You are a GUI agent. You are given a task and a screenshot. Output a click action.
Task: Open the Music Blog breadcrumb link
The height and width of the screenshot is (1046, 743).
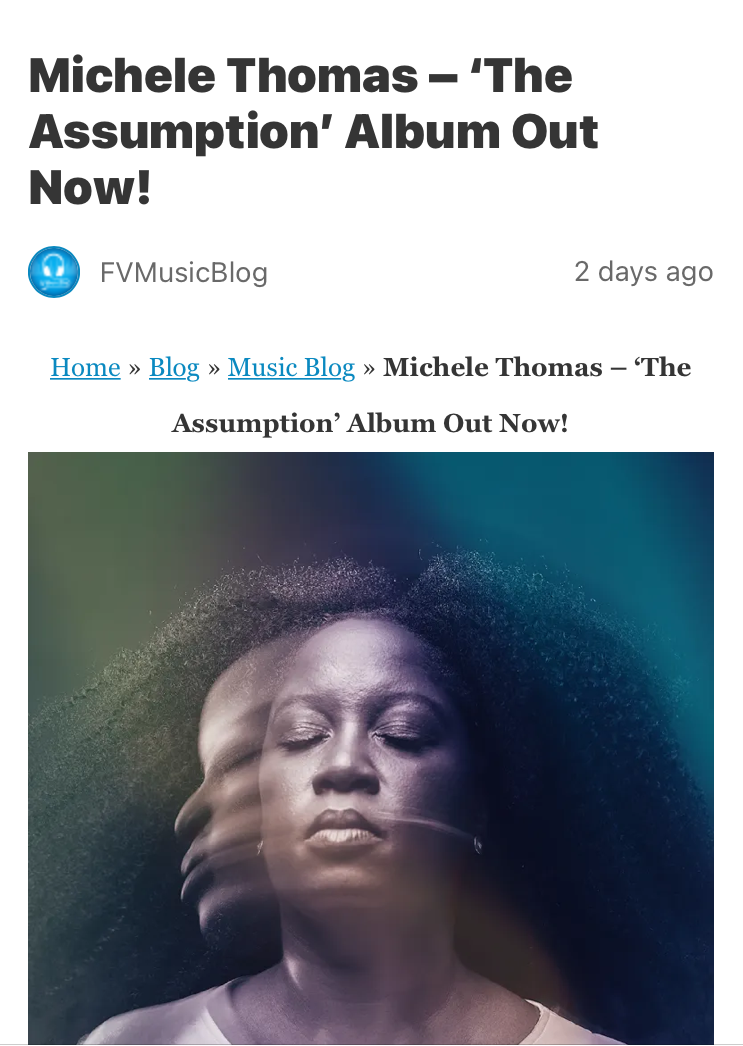291,368
